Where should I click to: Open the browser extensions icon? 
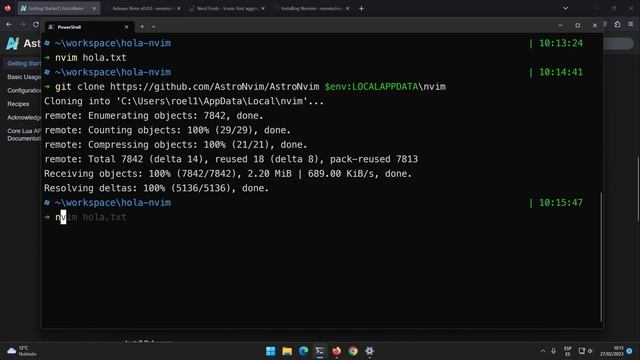coord(617,24)
